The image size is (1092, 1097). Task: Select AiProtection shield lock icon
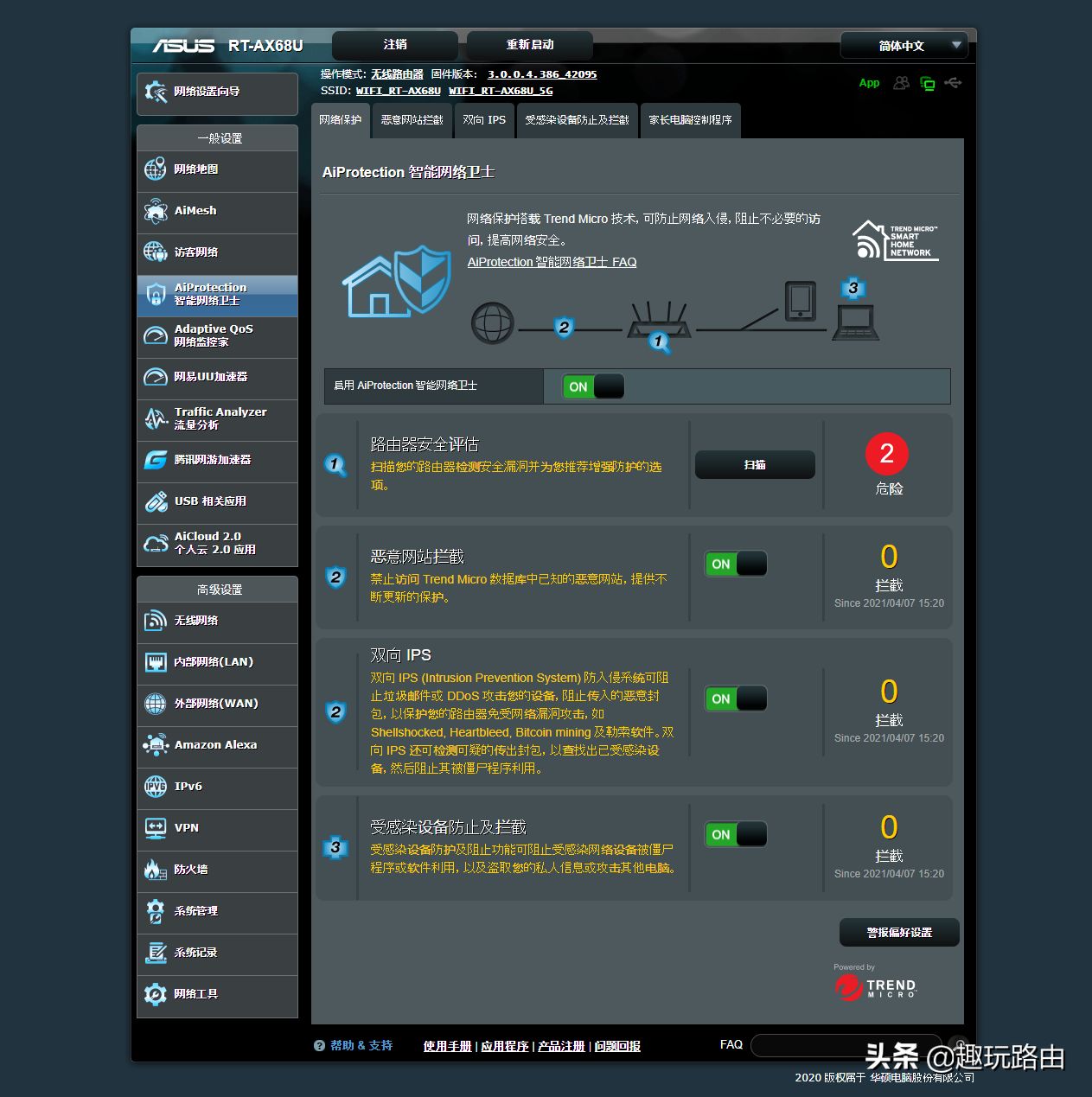(156, 294)
